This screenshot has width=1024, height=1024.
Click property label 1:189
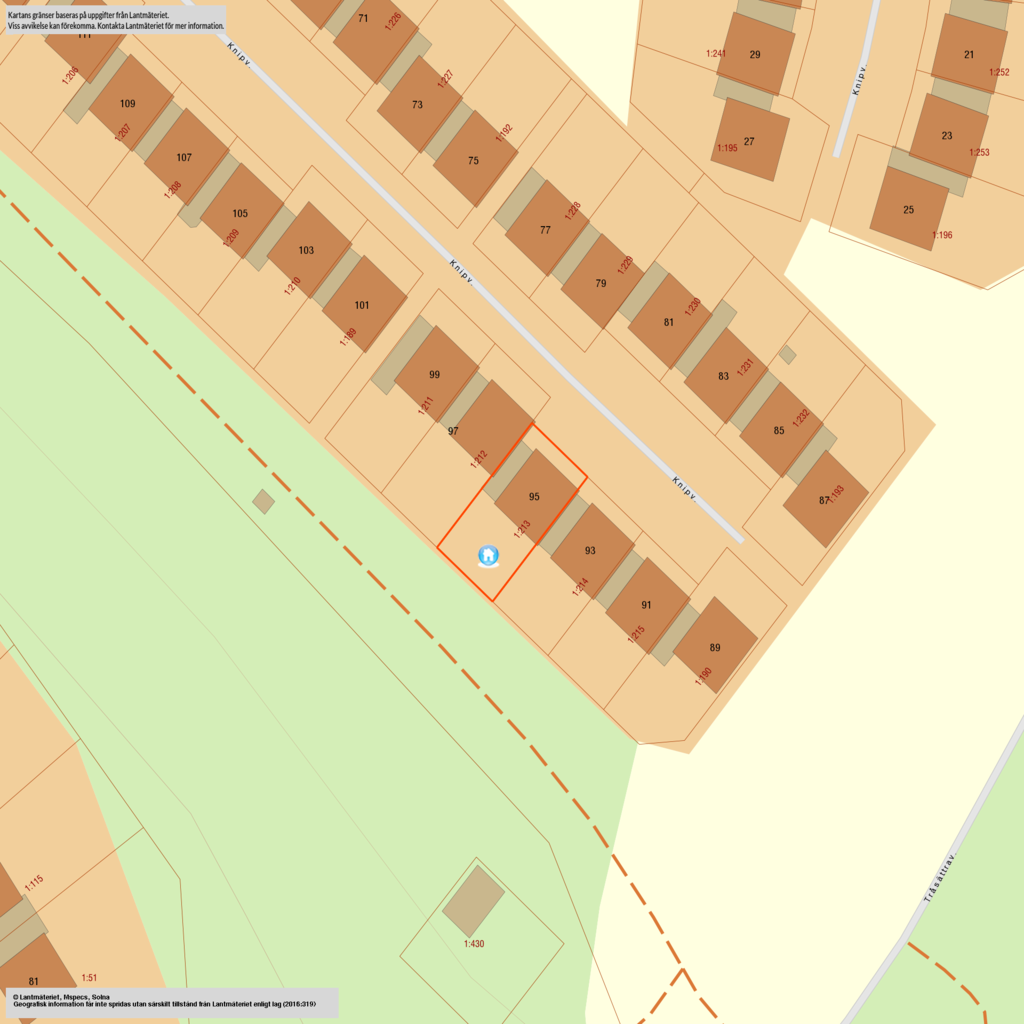(348, 337)
